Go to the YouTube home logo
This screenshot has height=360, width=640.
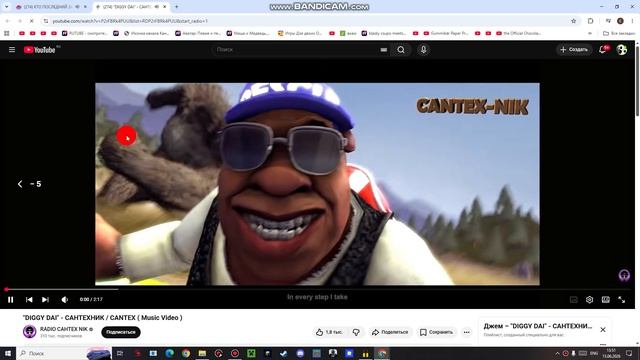pyautogui.click(x=40, y=50)
